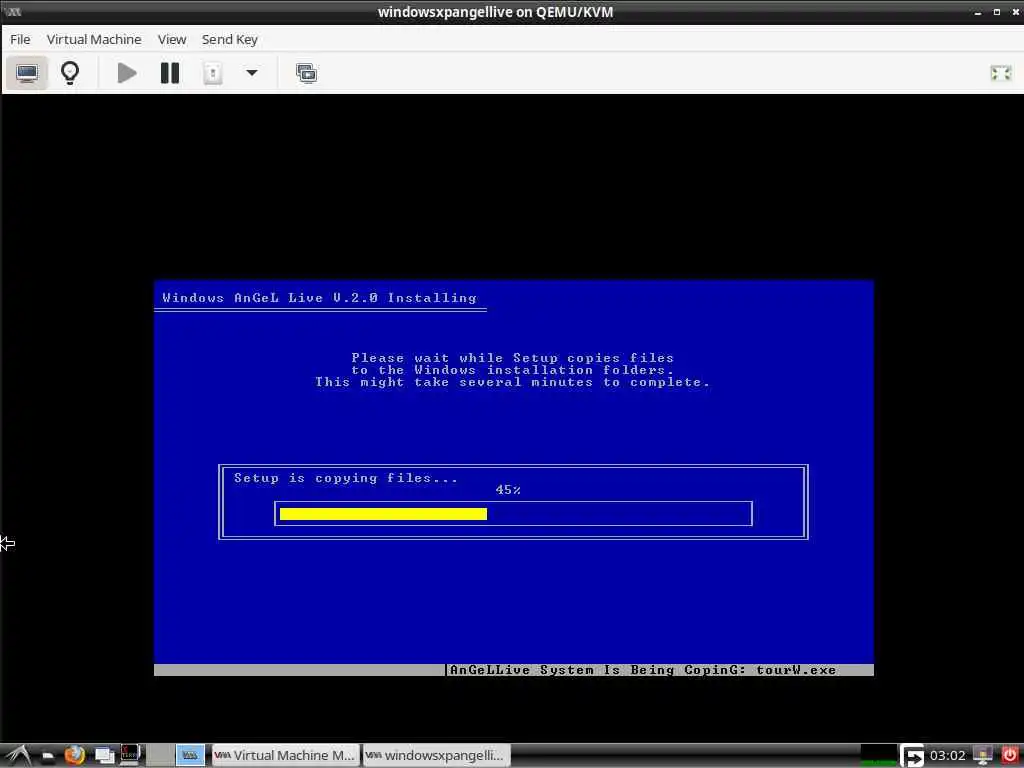Show the graphical console view
Viewport: 1024px width, 768px height.
pos(27,73)
